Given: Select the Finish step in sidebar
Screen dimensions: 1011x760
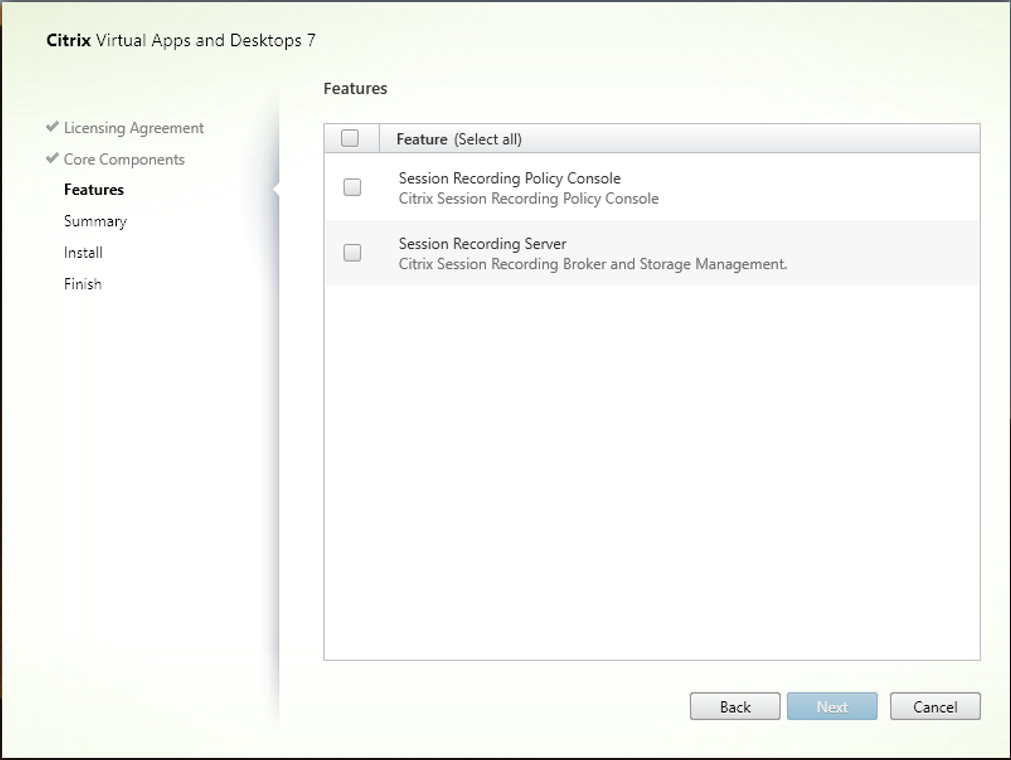Looking at the screenshot, I should (82, 283).
